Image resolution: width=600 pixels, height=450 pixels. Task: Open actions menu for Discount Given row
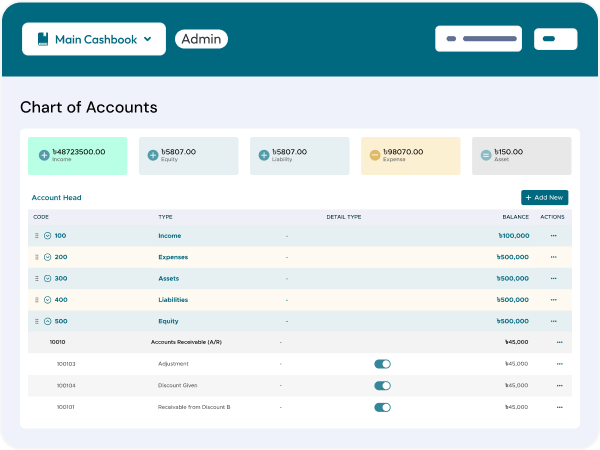[559, 386]
